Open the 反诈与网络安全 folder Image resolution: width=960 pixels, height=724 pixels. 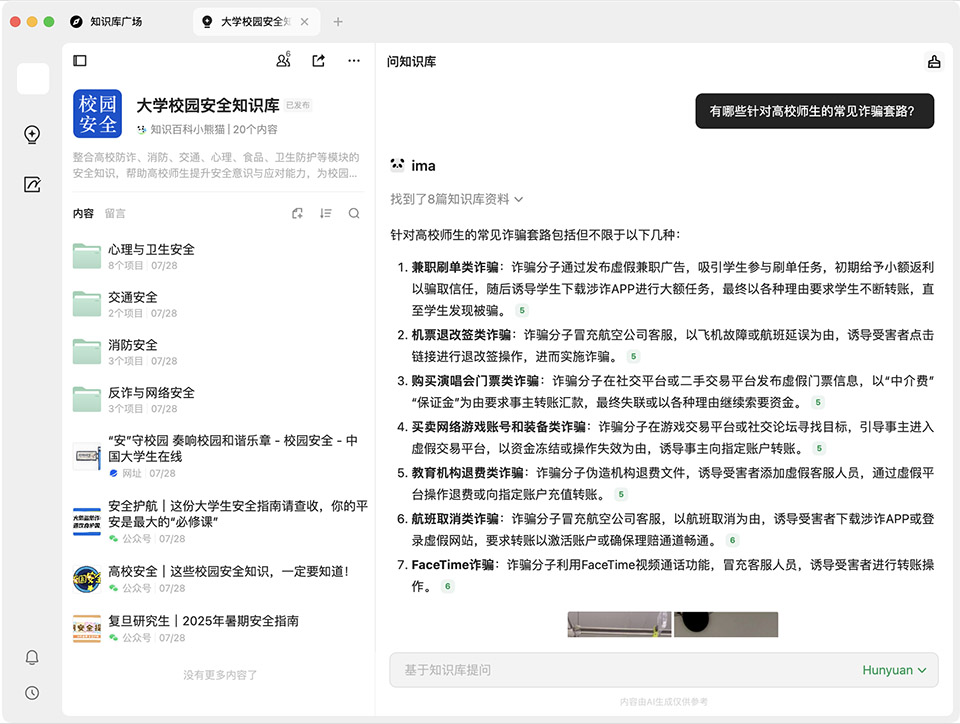click(151, 393)
